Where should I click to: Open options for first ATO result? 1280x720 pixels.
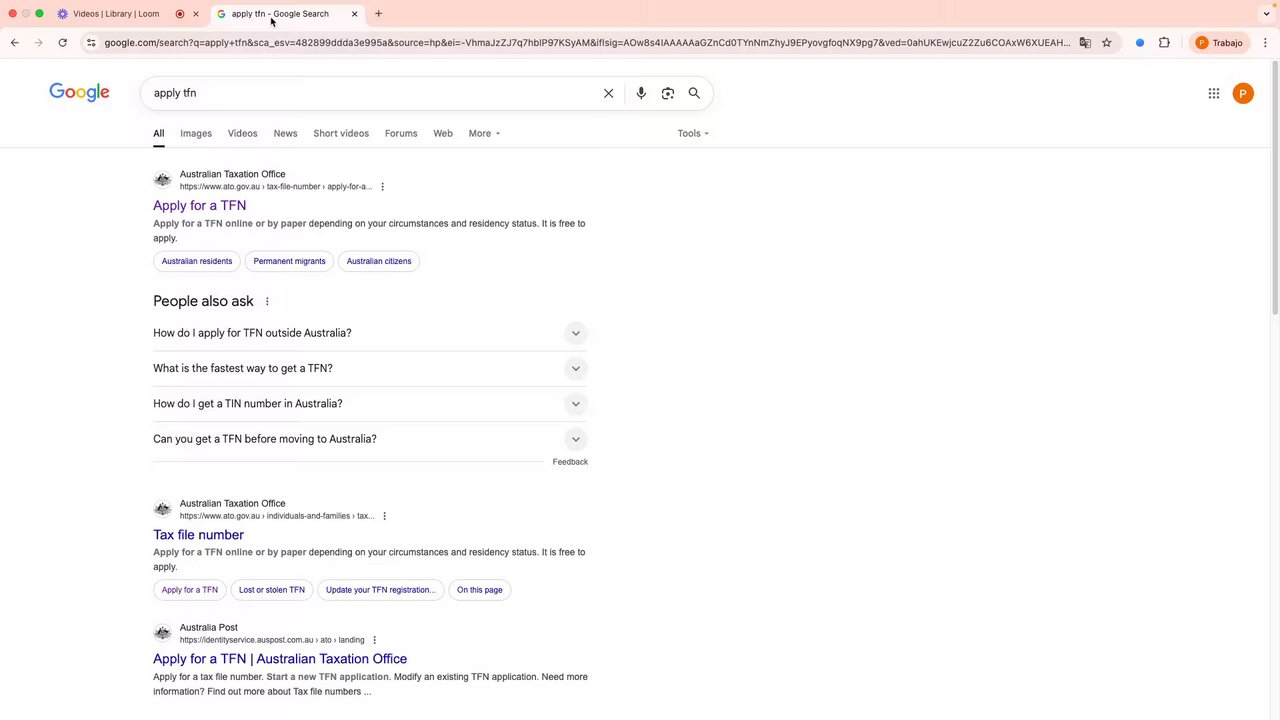point(382,187)
